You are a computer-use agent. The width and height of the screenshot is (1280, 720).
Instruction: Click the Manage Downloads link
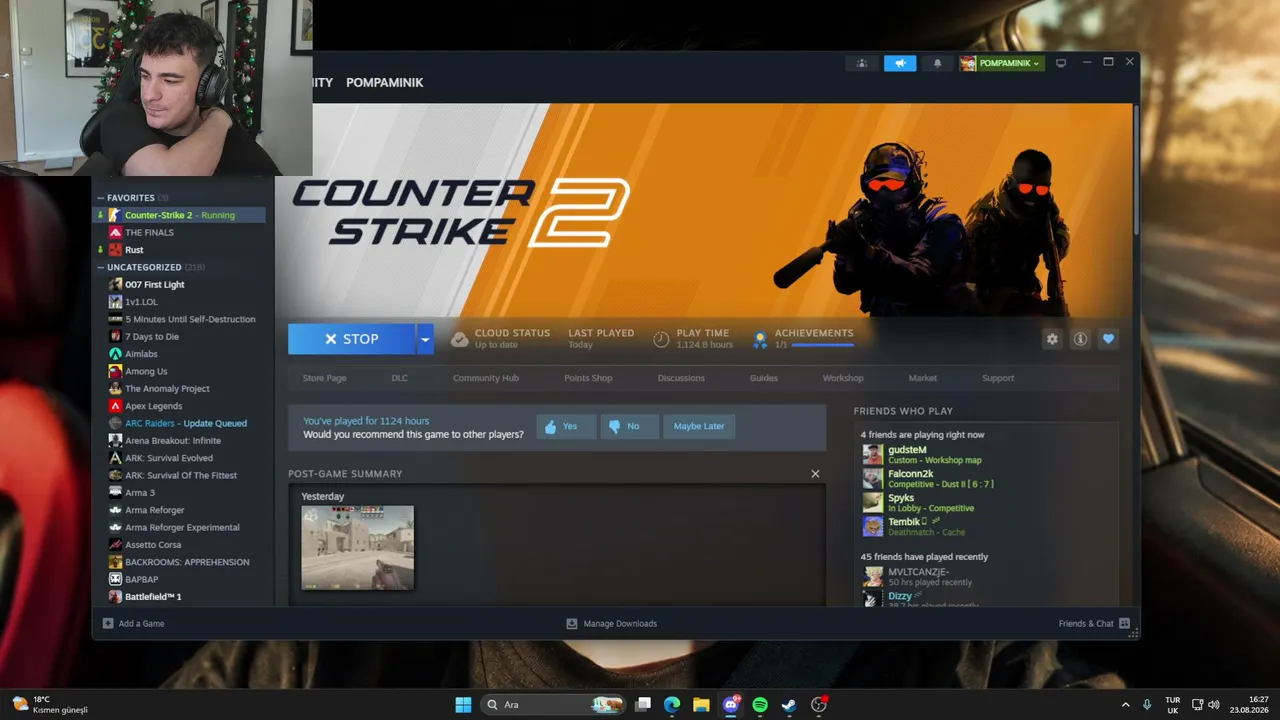620,624
